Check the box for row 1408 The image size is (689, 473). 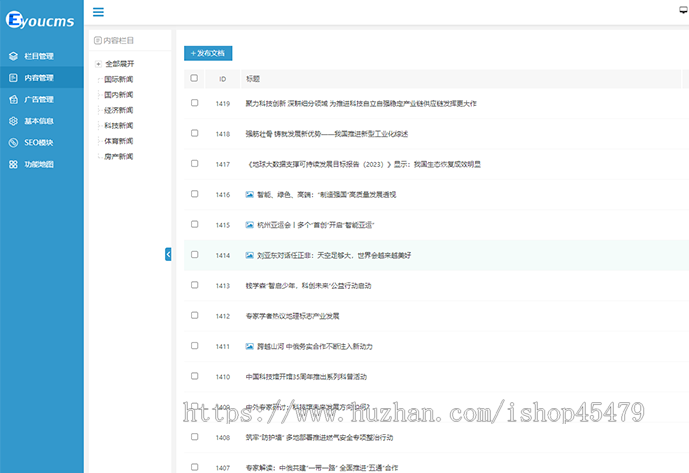coord(195,437)
